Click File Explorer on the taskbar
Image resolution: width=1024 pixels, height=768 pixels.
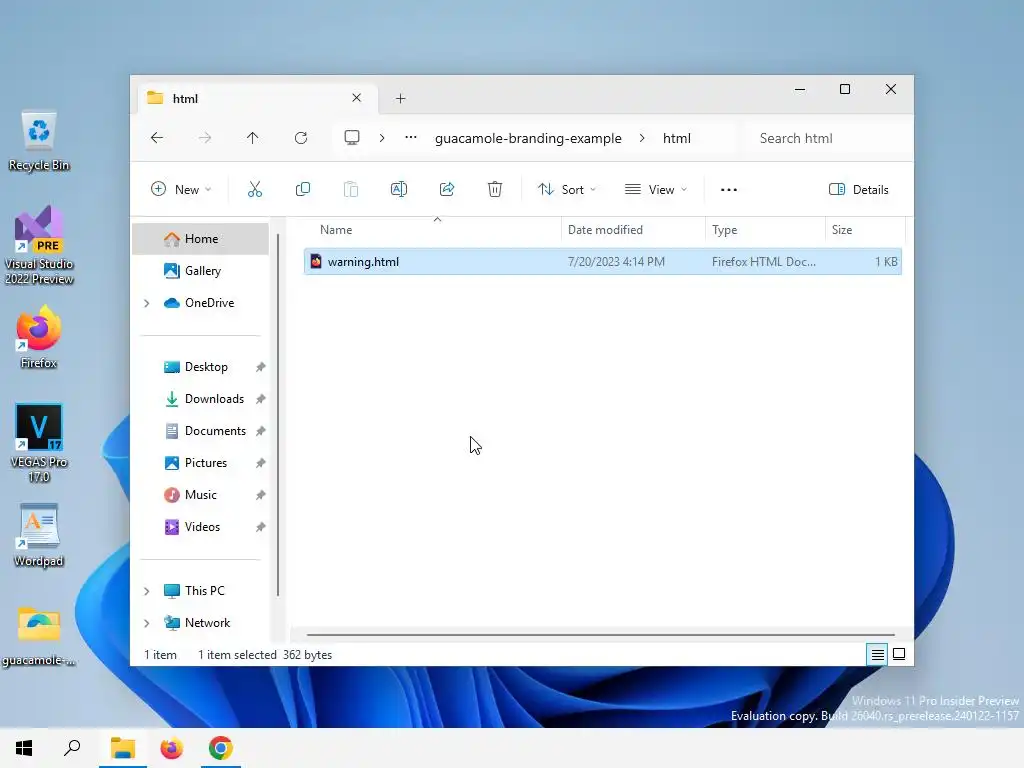click(x=123, y=748)
